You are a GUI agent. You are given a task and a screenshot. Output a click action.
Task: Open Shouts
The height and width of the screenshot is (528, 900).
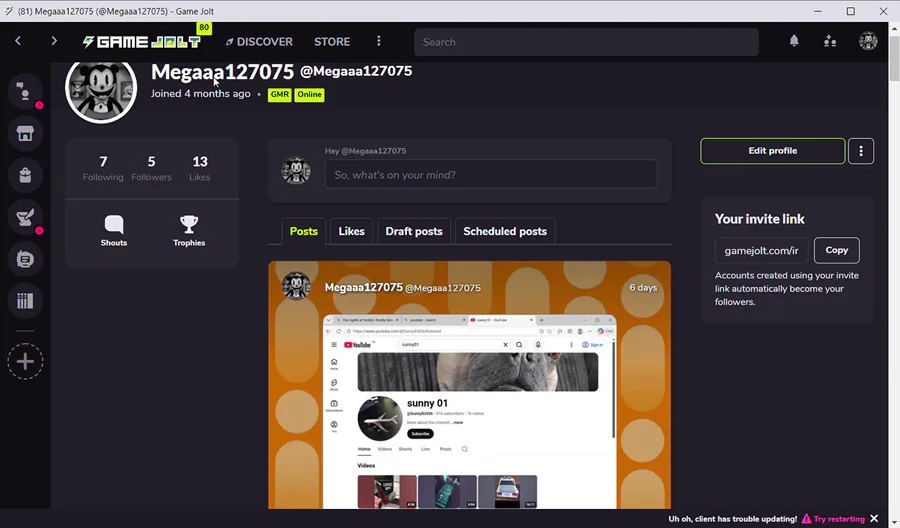click(x=114, y=231)
